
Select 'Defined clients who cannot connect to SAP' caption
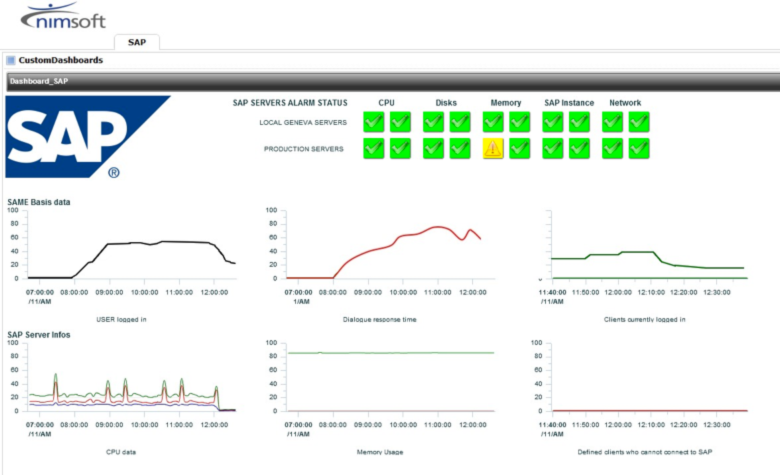pyautogui.click(x=645, y=452)
